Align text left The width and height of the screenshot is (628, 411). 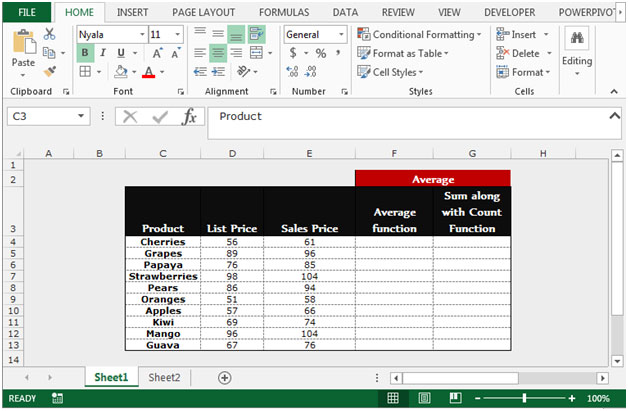click(x=200, y=53)
